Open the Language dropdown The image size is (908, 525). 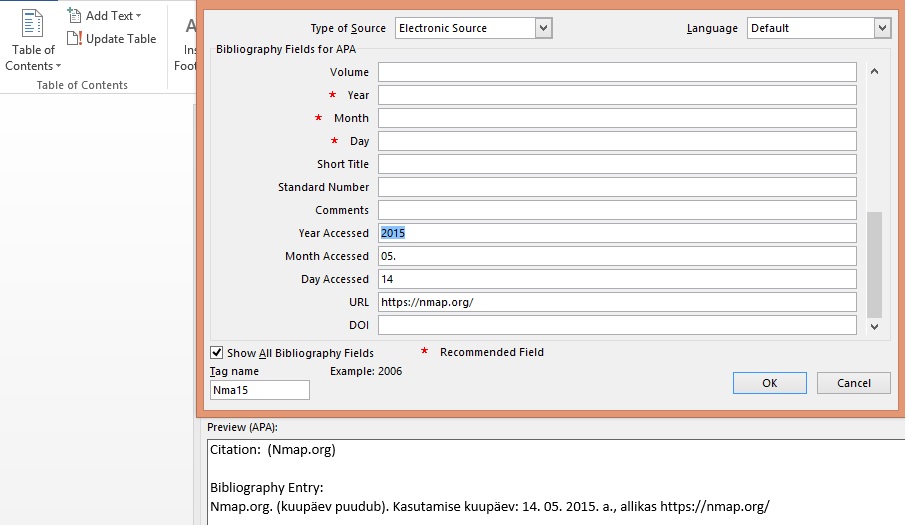(x=882, y=28)
